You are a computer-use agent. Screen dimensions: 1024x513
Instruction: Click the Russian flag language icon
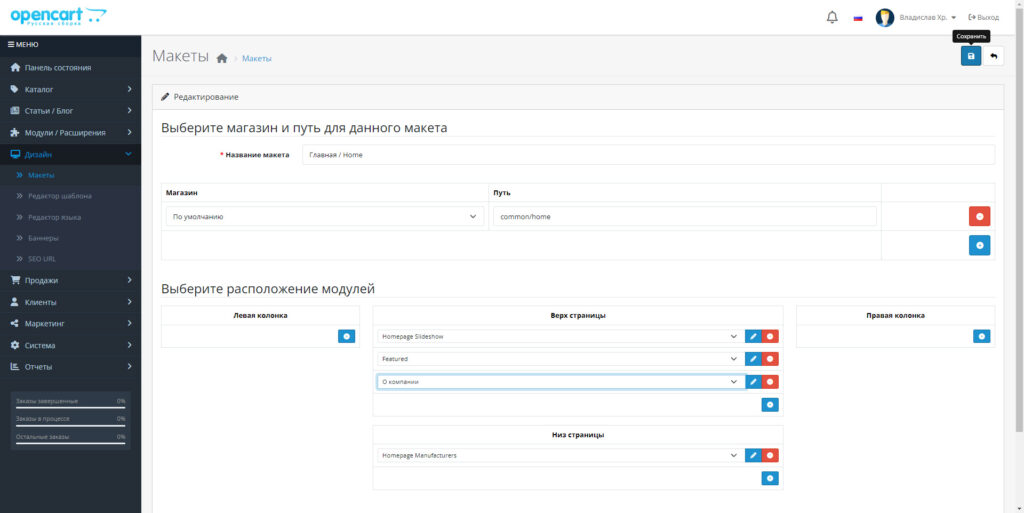point(858,18)
